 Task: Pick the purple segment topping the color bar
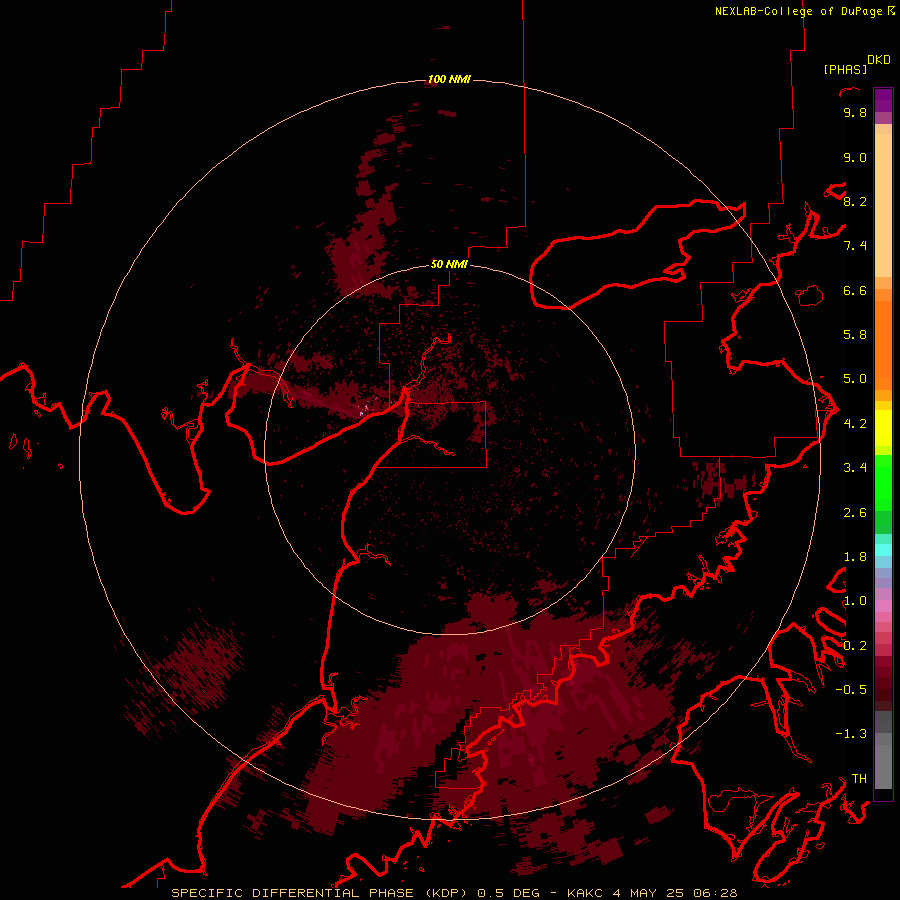883,100
